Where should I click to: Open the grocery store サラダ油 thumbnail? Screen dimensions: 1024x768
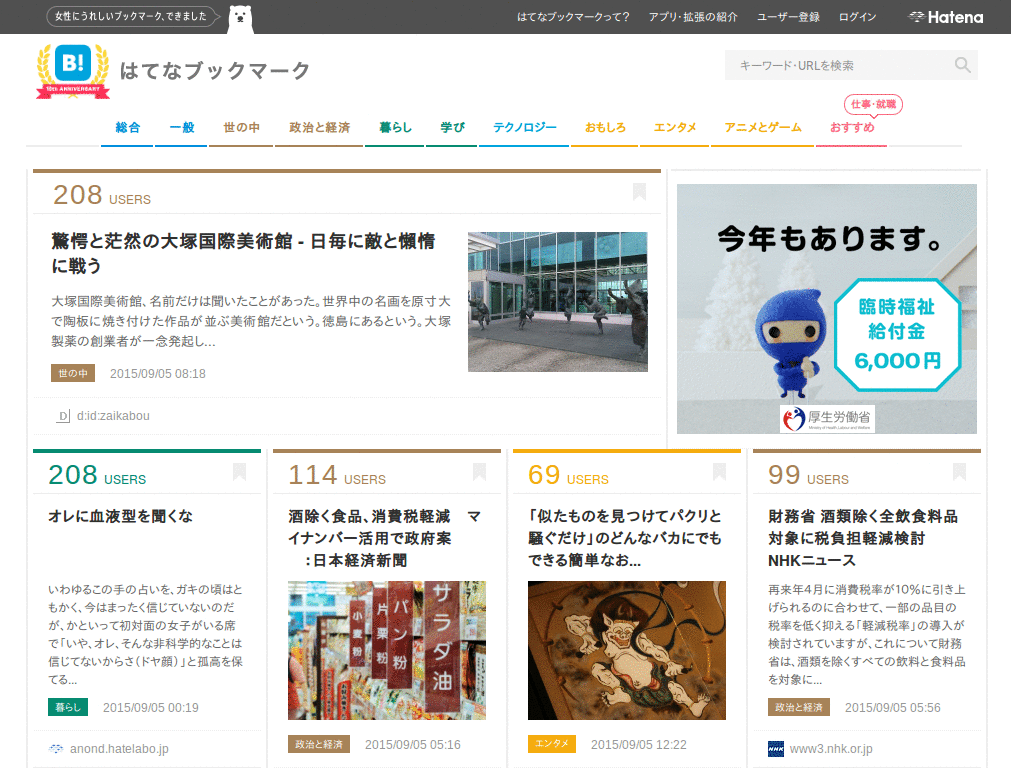coord(387,650)
